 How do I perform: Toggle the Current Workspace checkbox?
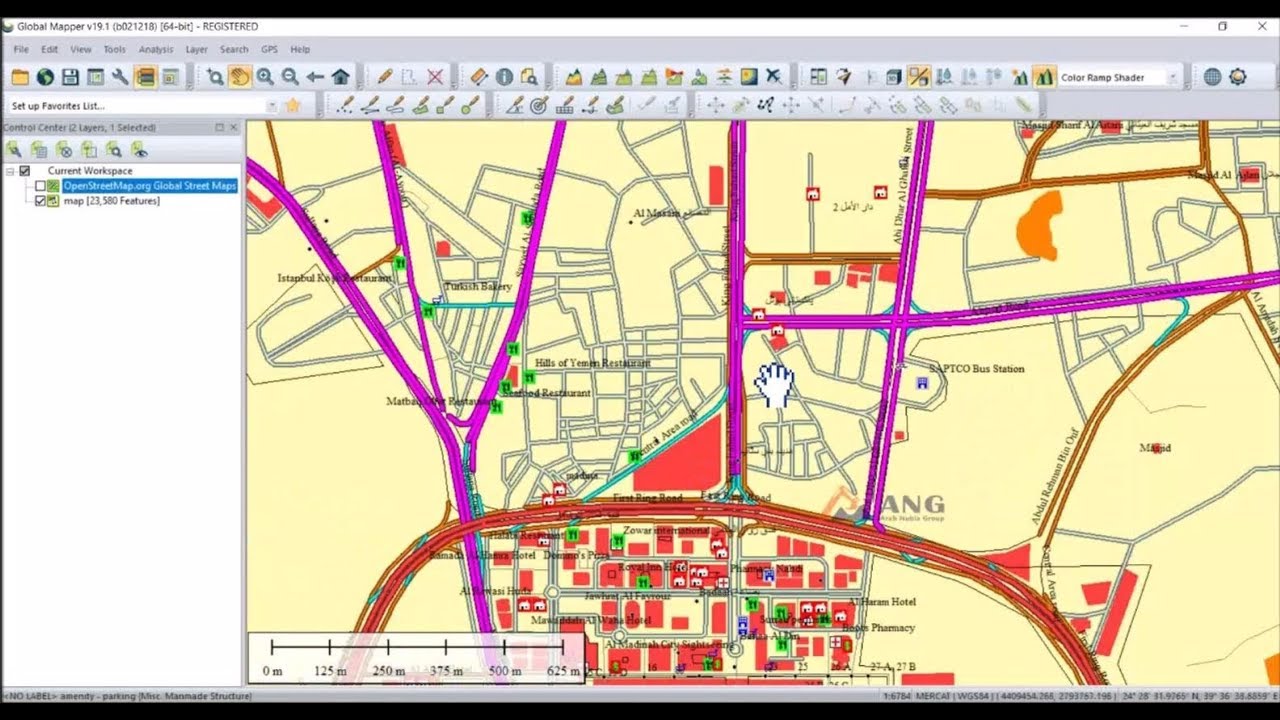point(25,171)
